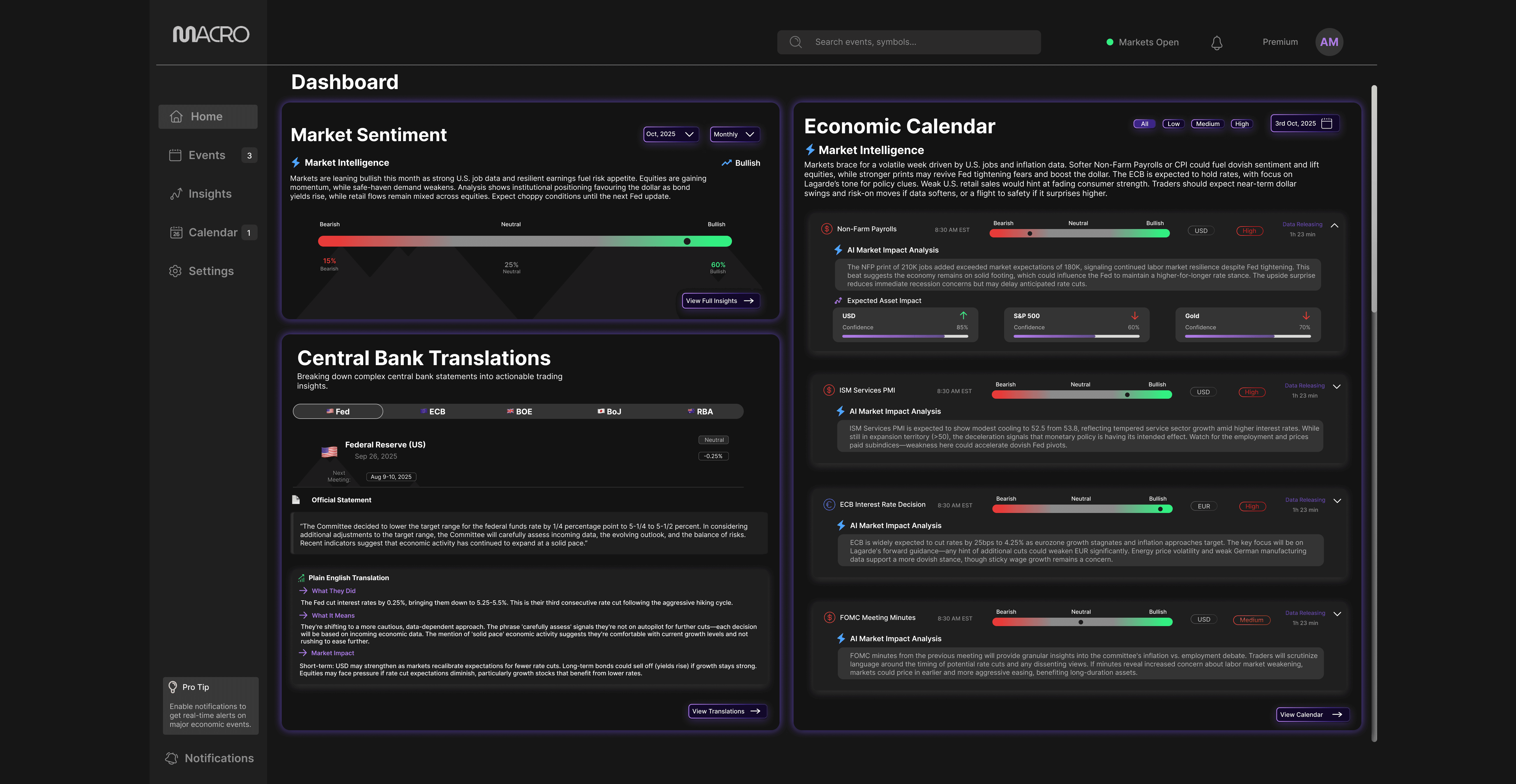The height and width of the screenshot is (784, 1516).
Task: Click the View Full Insights button
Action: point(721,301)
